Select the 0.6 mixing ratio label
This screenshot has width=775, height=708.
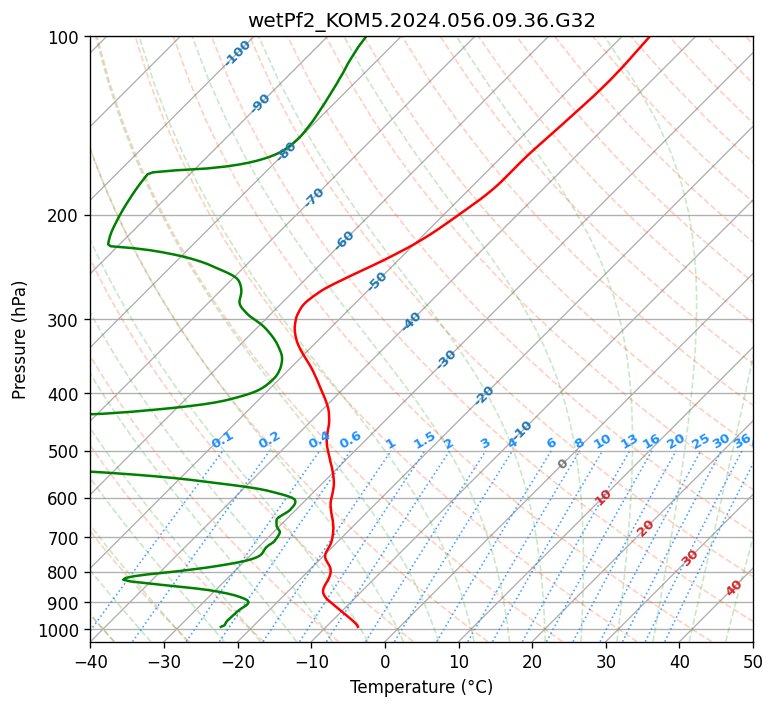(x=350, y=440)
